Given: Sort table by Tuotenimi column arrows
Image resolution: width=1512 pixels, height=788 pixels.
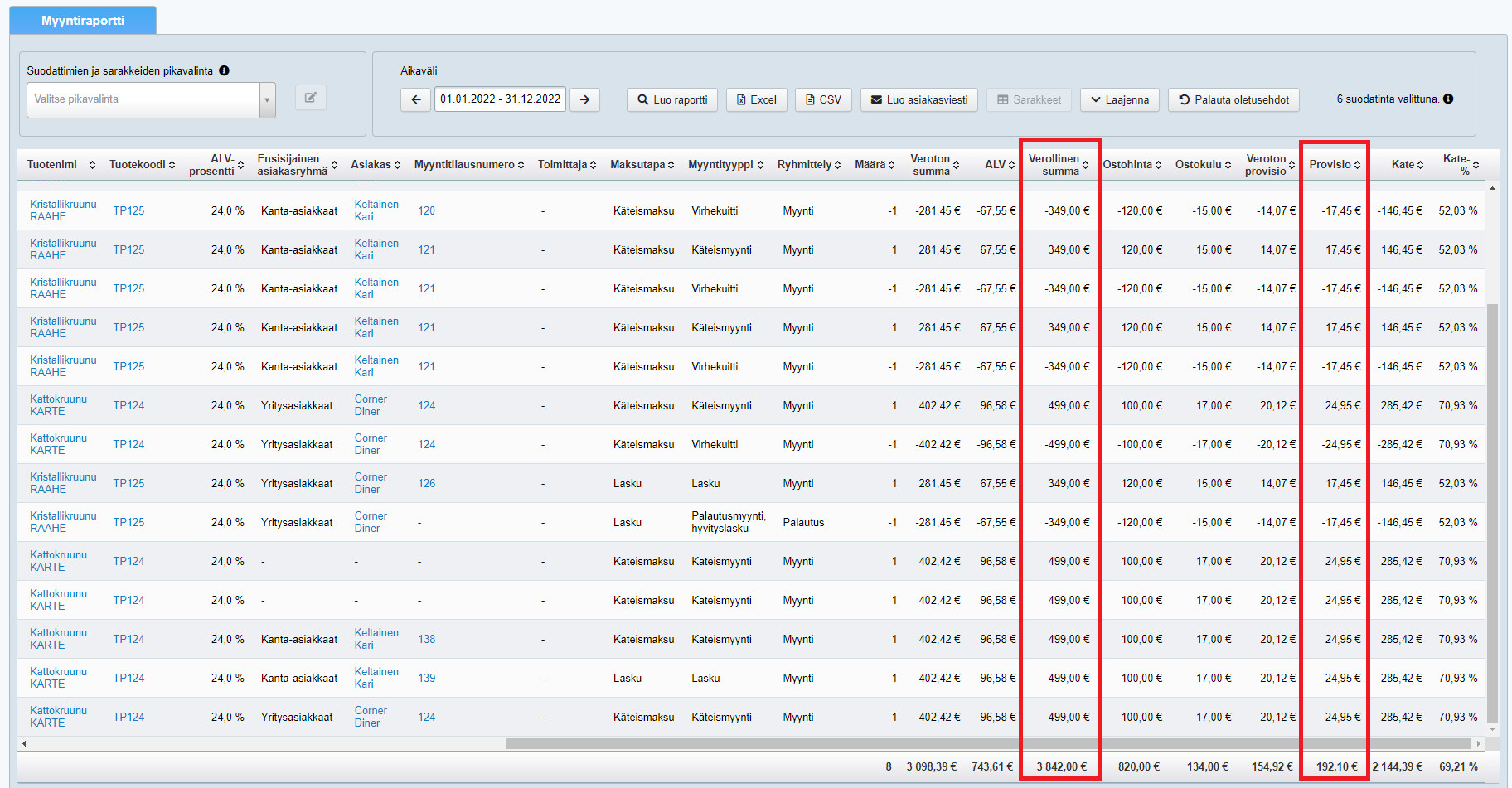Looking at the screenshot, I should click(x=92, y=165).
